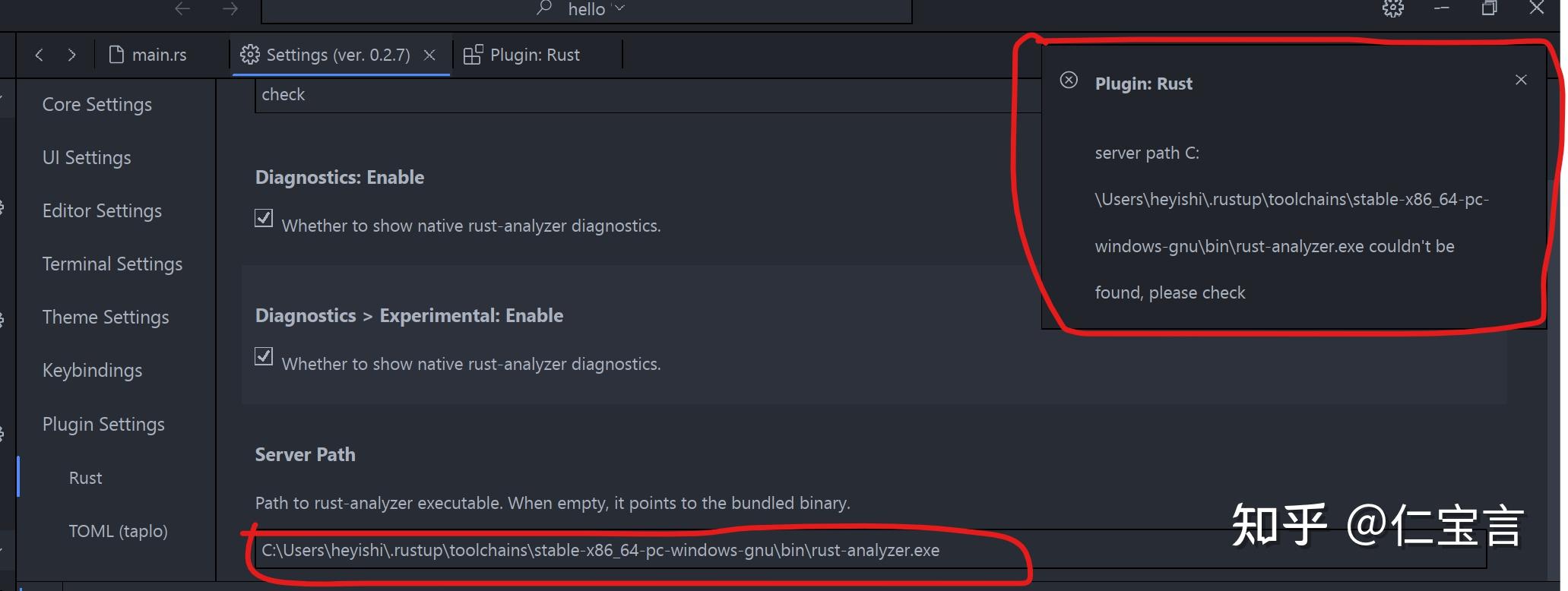This screenshot has height=591, width=1568.
Task: Select TOML (taplo) plugin settings
Action: pyautogui.click(x=118, y=531)
